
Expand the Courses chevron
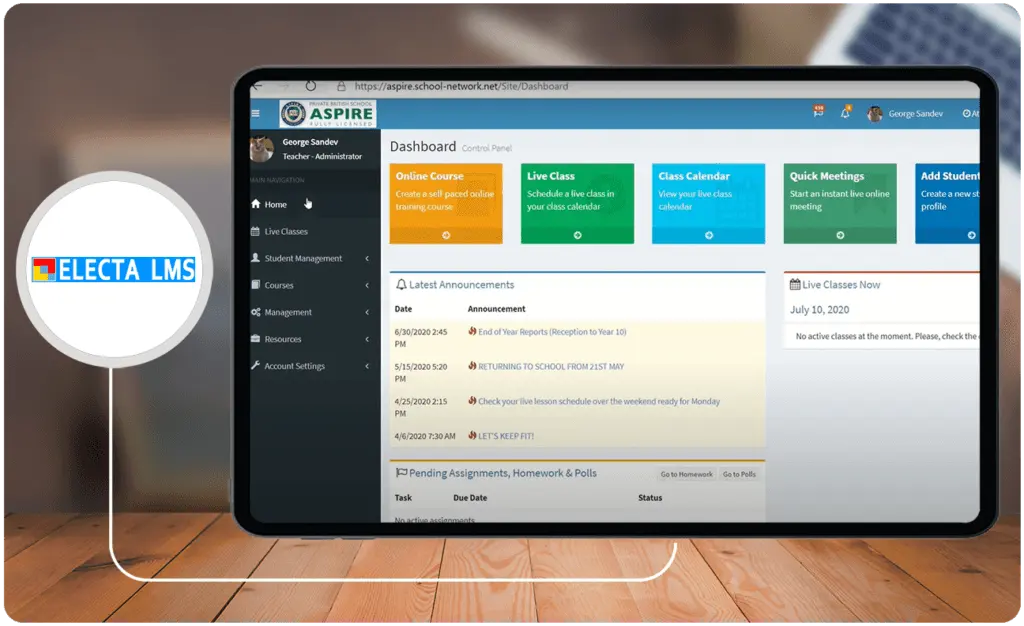367,285
